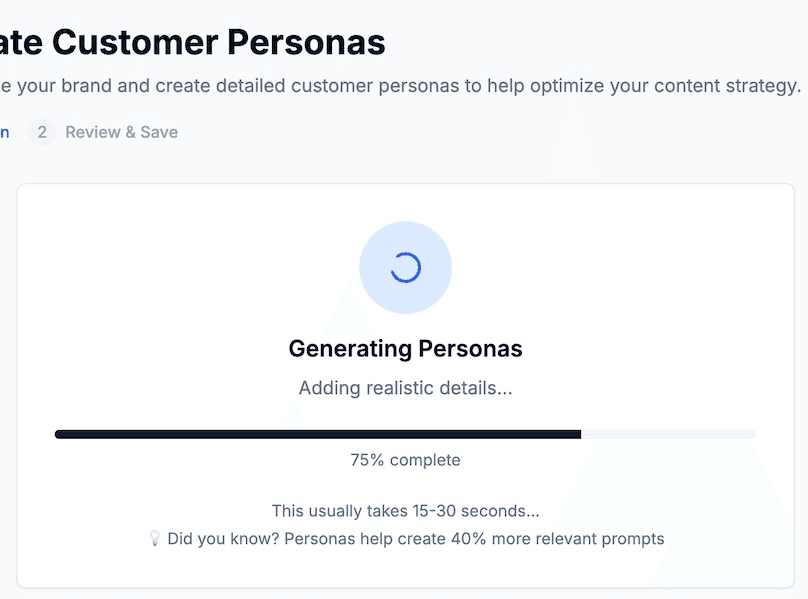Select the step 2 number badge
This screenshot has height=599, width=808.
pos(41,132)
